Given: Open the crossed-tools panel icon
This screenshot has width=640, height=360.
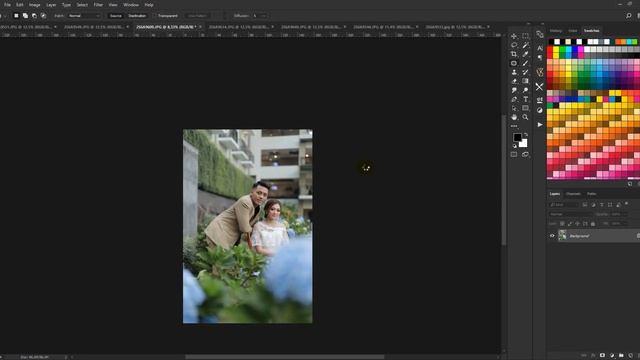Looking at the screenshot, I should [x=540, y=87].
